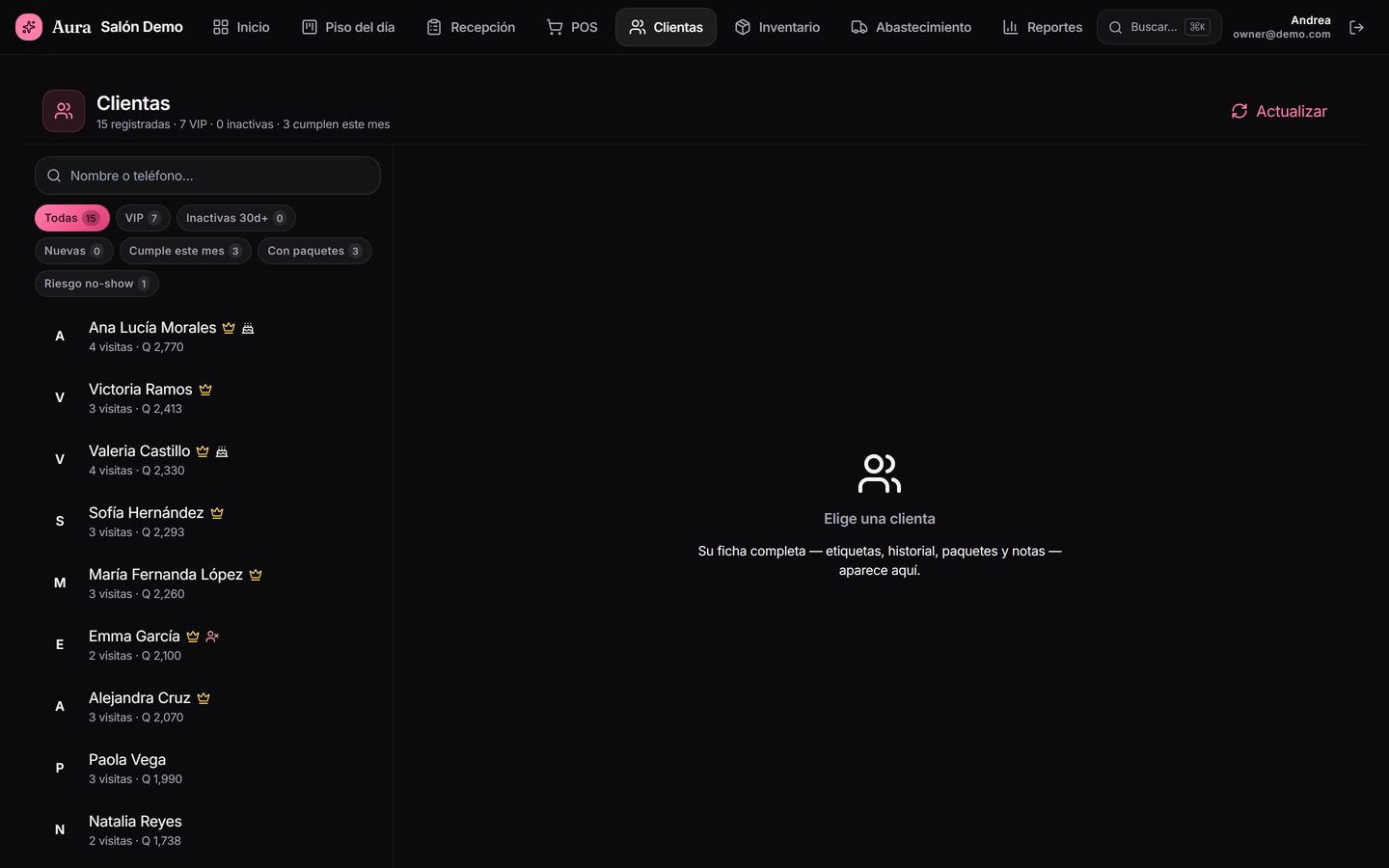Click the crown icon beside María Fernanda López
The width and height of the screenshot is (1389, 868).
pos(256,575)
